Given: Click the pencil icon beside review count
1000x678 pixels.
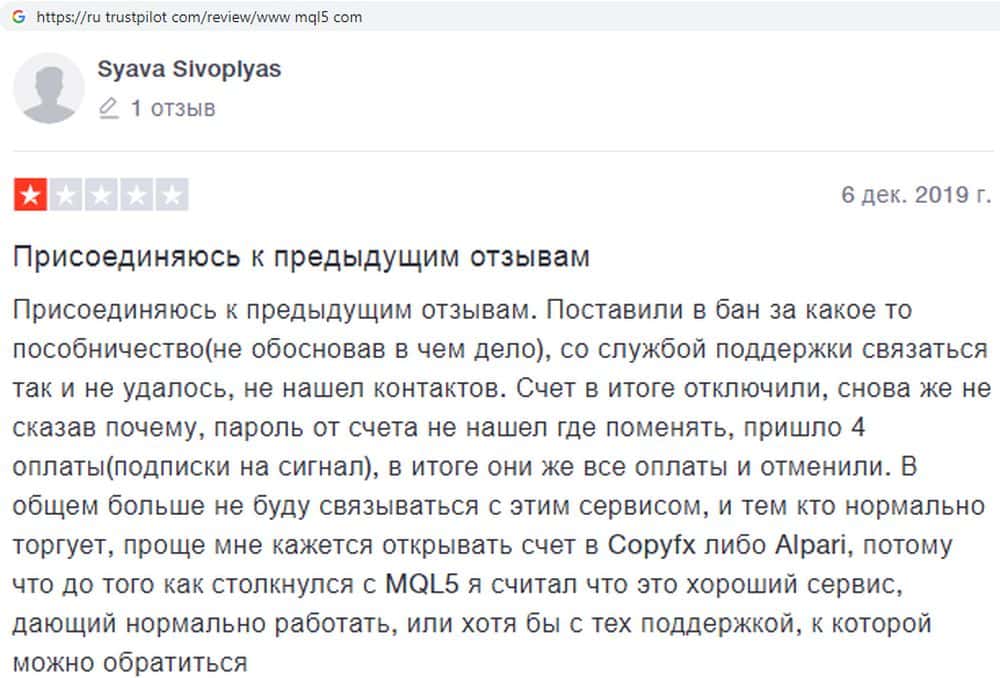Looking at the screenshot, I should point(109,108).
